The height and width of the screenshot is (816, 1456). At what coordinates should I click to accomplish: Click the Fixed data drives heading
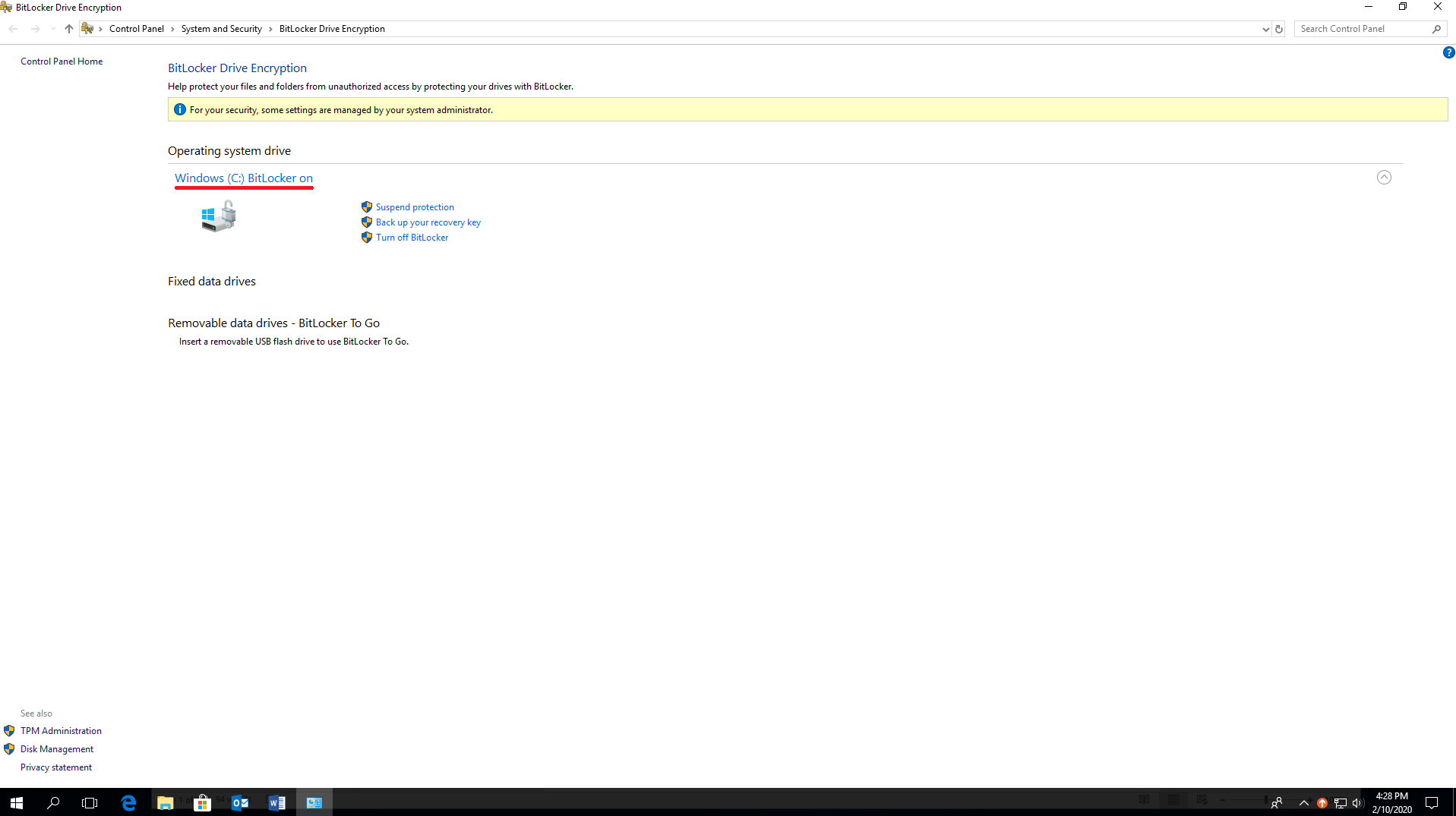tap(212, 281)
